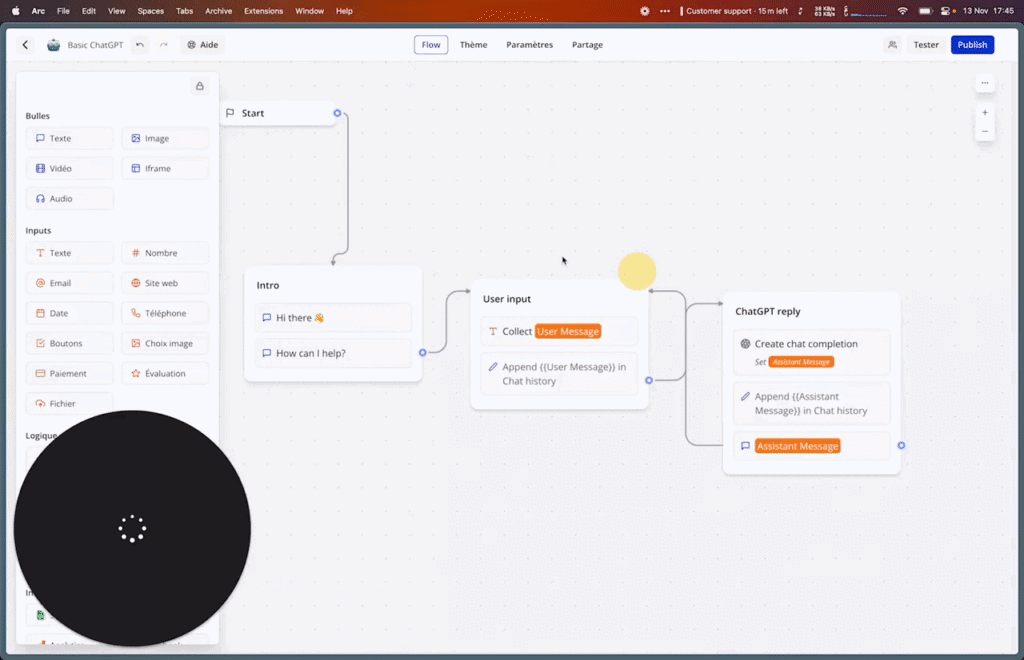Open the collaborators icon next to Tester
This screenshot has height=660, width=1024.
(x=891, y=44)
